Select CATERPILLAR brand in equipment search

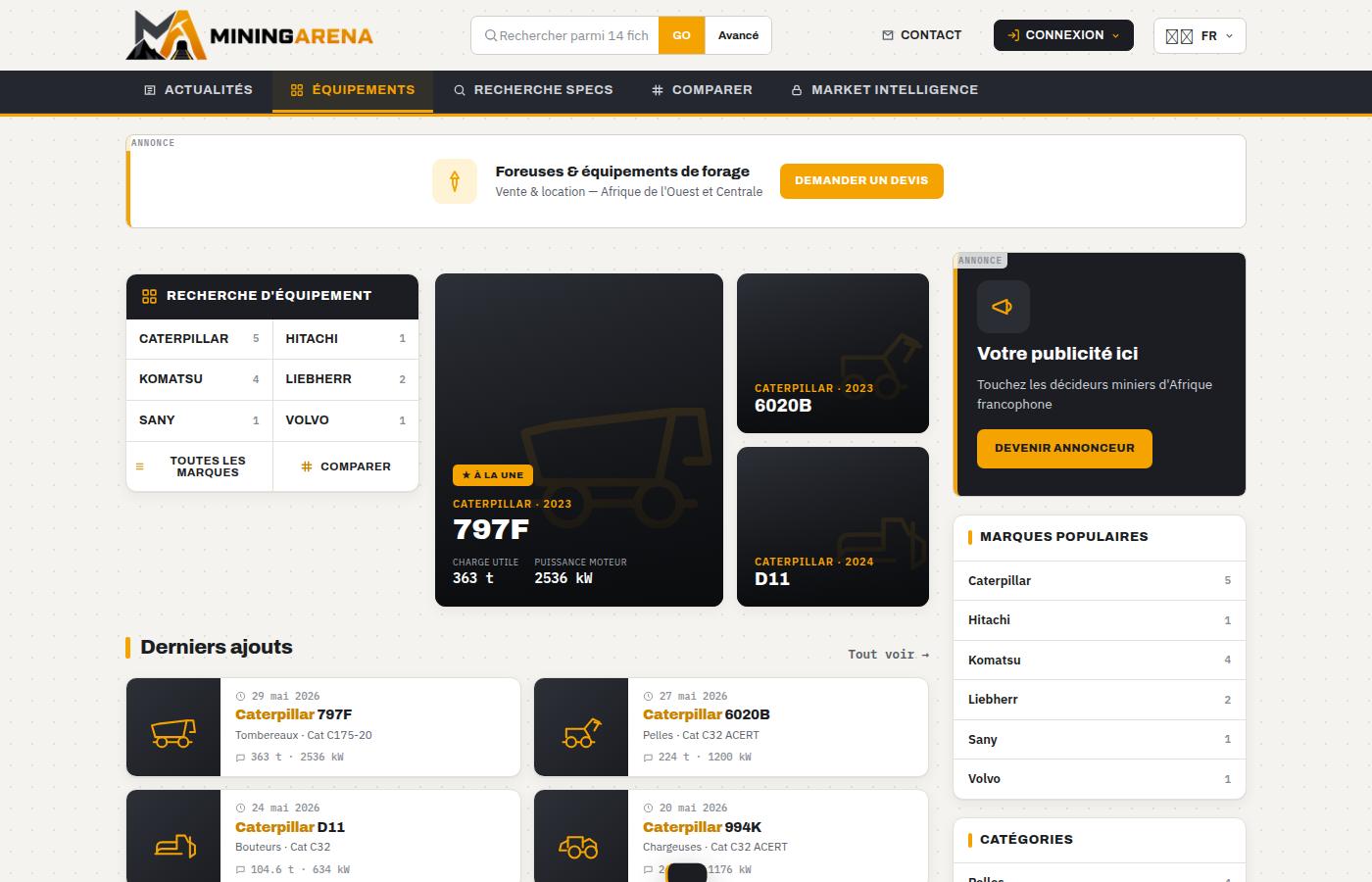pos(199,339)
